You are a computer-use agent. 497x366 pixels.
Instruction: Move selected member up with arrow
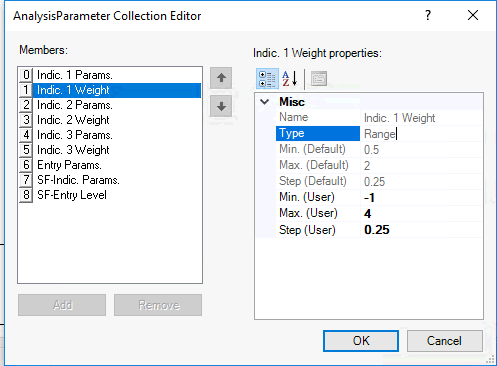coord(221,78)
